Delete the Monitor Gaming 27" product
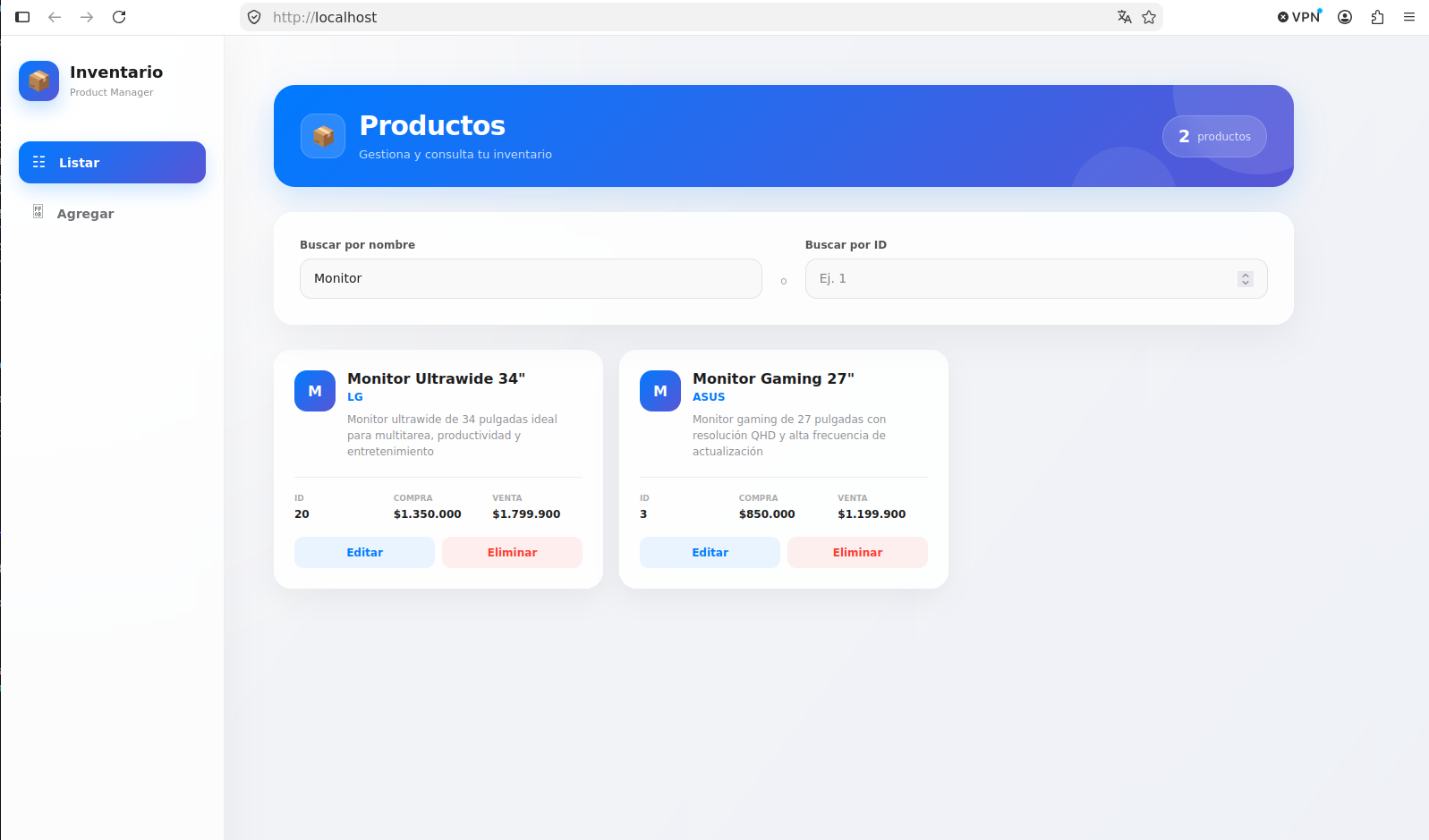Screen dimensions: 1429x840 click(x=857, y=552)
